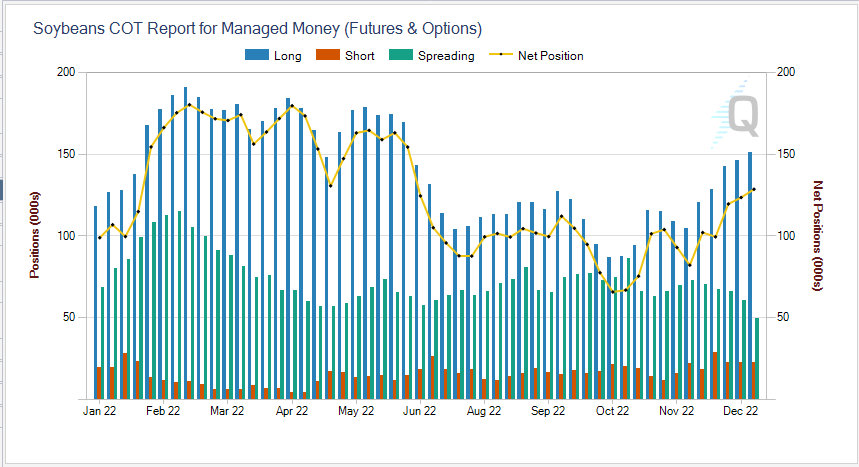This screenshot has width=859, height=467.
Task: Click the 'Net Position' legend label
Action: pyautogui.click(x=551, y=56)
